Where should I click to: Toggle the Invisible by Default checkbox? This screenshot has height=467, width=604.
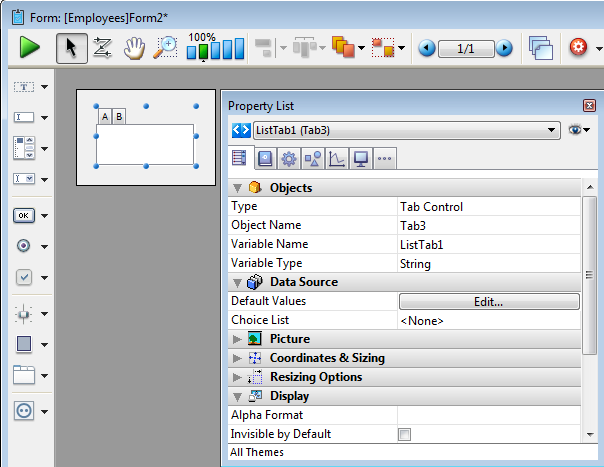point(405,434)
